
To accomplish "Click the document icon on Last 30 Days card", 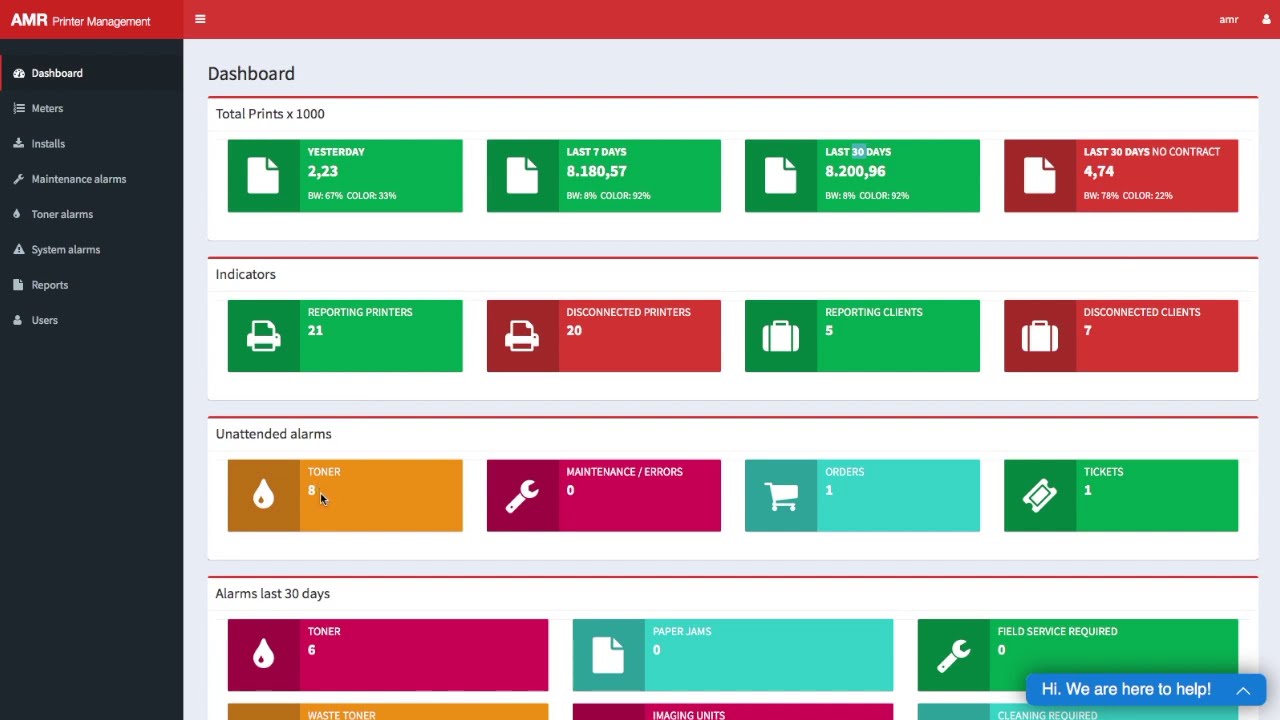I will (781, 176).
